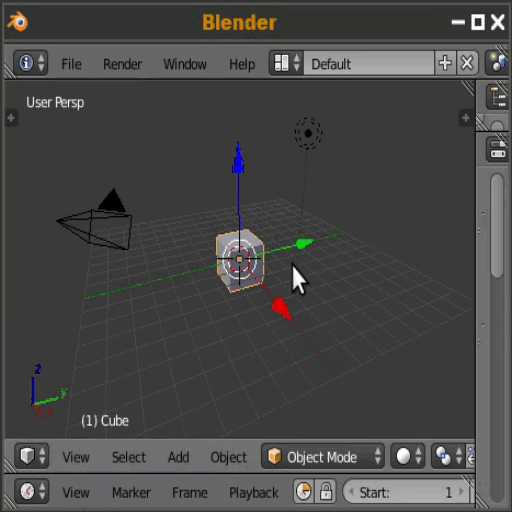The image size is (512, 512).
Task: Open the Window menu
Action: (x=185, y=64)
